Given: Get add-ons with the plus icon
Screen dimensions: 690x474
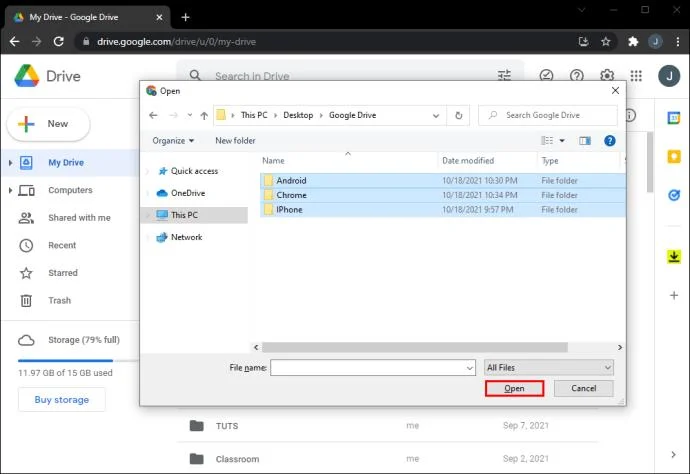Looking at the screenshot, I should point(674,295).
